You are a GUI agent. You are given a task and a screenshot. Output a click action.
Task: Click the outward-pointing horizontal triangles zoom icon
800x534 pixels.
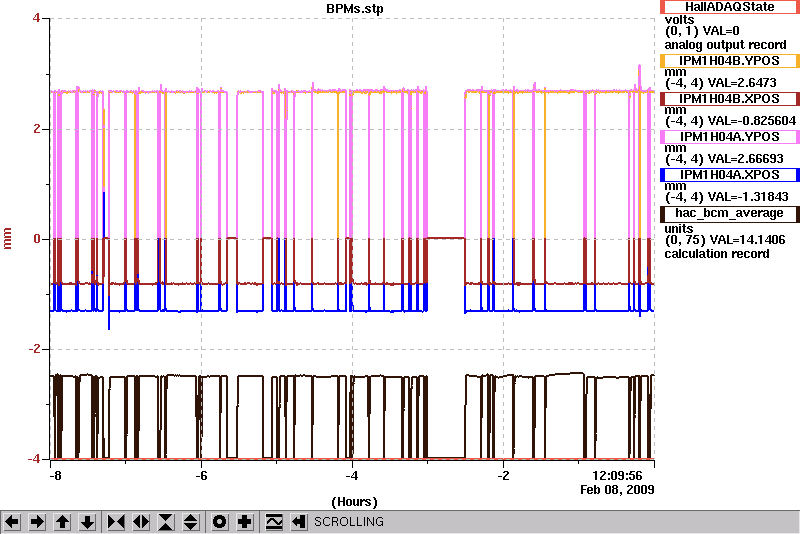coord(141,522)
